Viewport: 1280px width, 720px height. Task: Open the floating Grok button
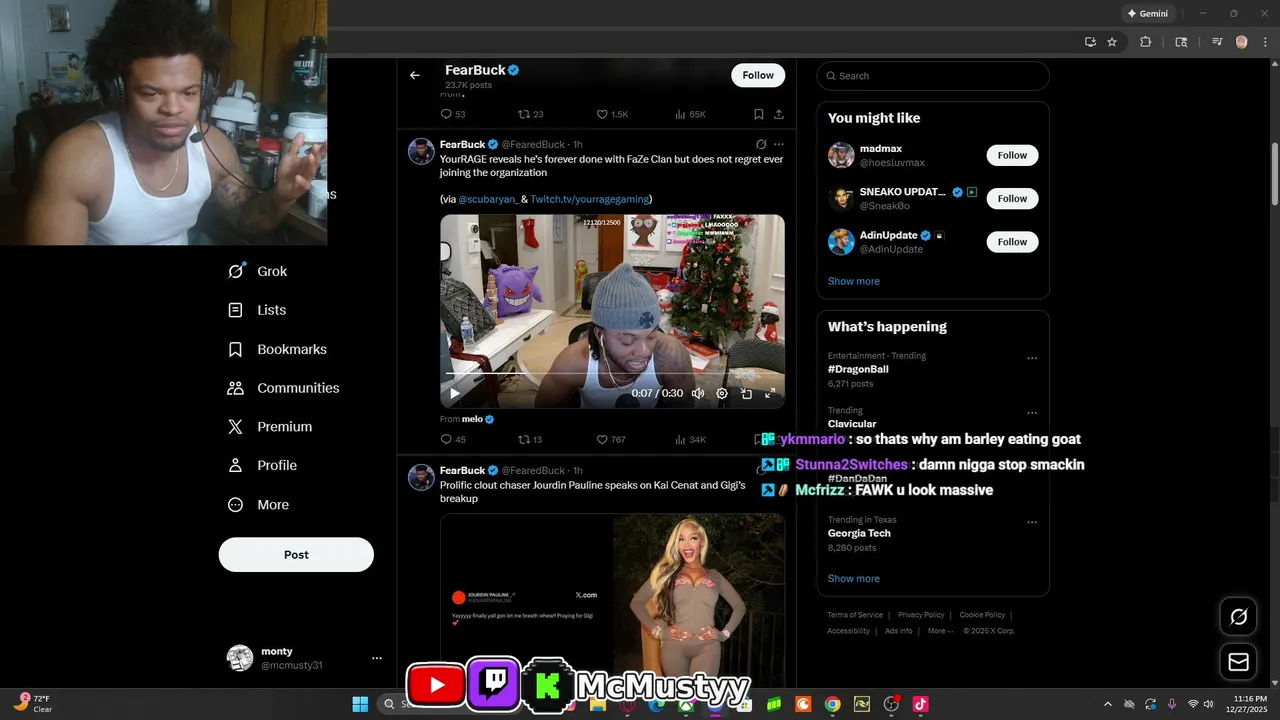[1238, 617]
